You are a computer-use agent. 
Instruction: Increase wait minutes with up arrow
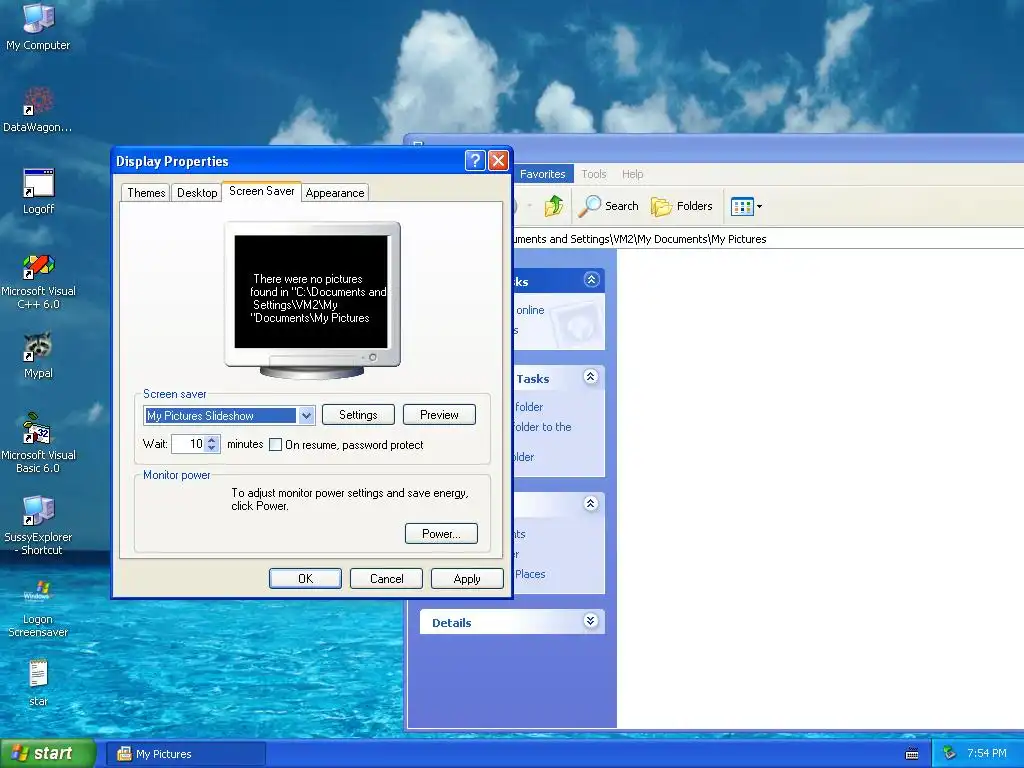tap(211, 440)
